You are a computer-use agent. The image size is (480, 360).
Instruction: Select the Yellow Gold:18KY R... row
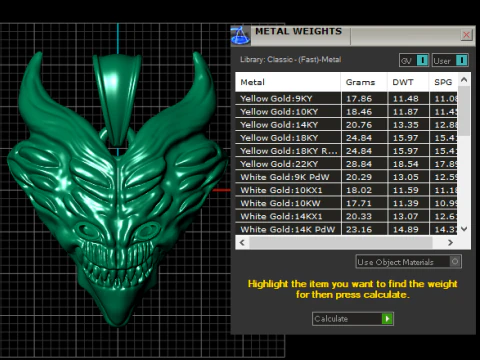coord(346,151)
